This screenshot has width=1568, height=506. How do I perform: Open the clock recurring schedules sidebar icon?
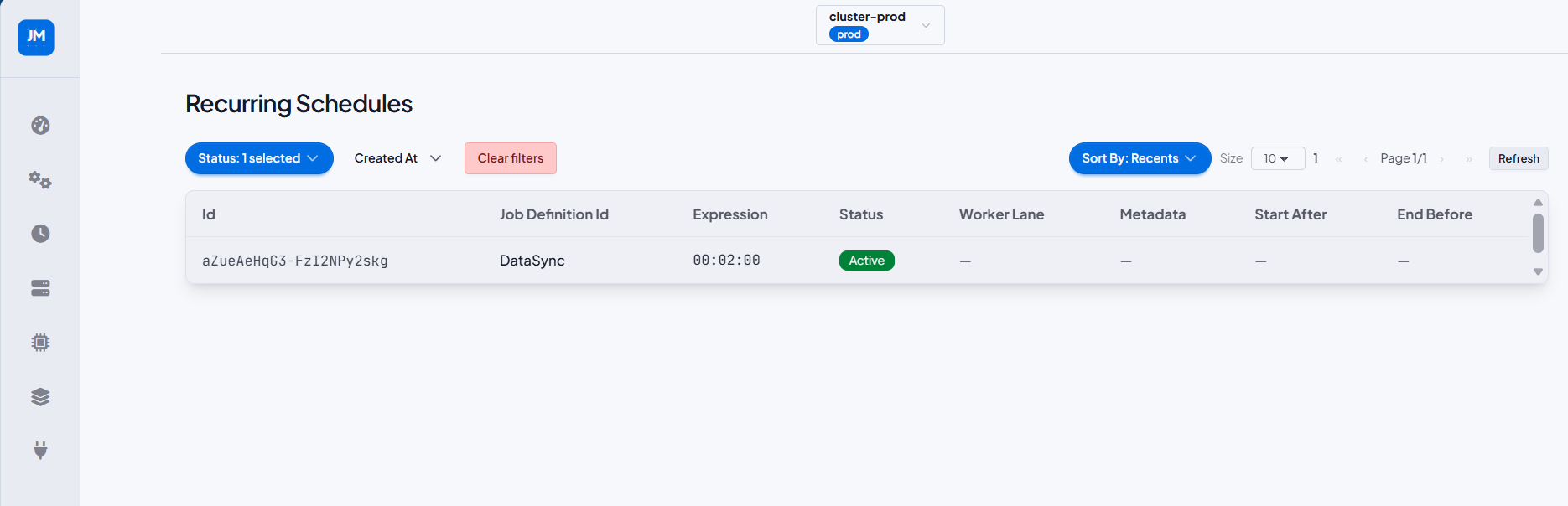coord(40,234)
